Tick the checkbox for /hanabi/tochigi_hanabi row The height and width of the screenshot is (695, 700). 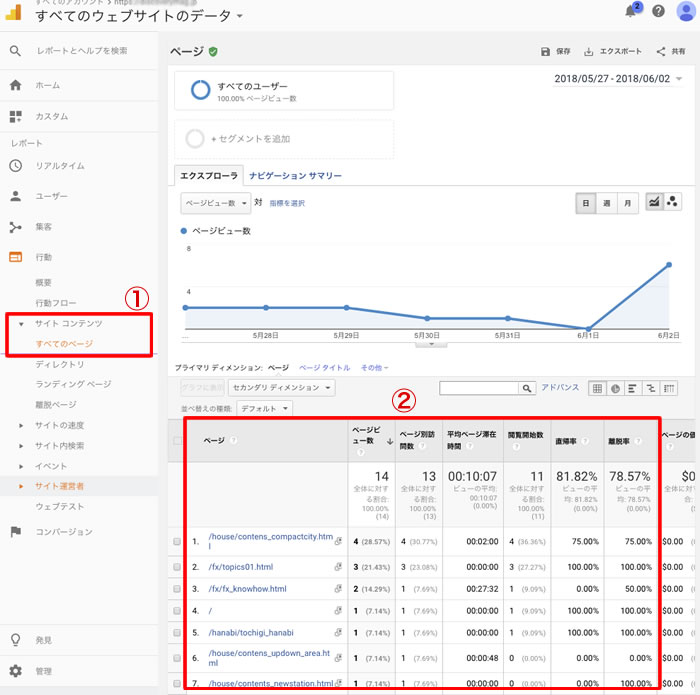(x=177, y=633)
